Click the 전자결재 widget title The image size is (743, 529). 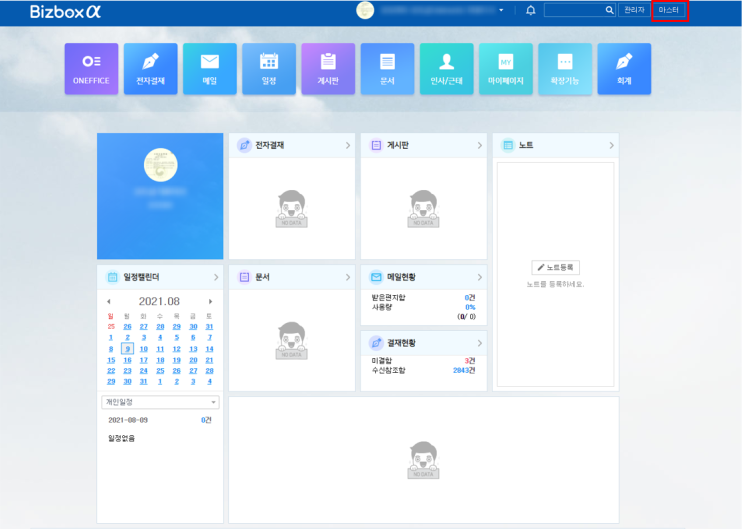point(270,146)
